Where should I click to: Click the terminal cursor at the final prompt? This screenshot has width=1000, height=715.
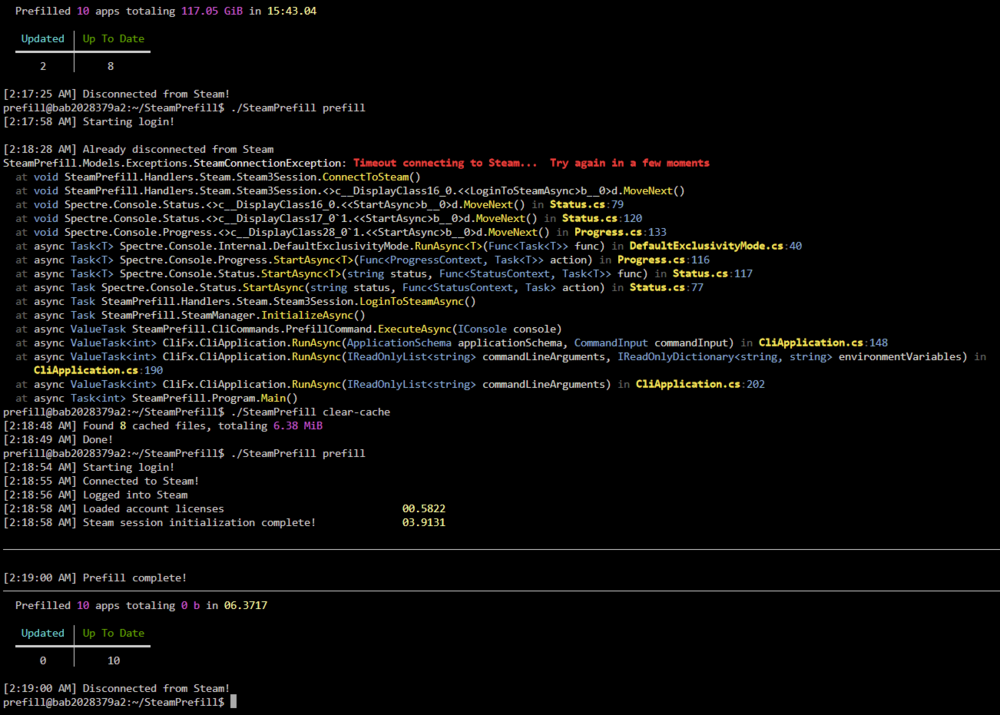233,702
